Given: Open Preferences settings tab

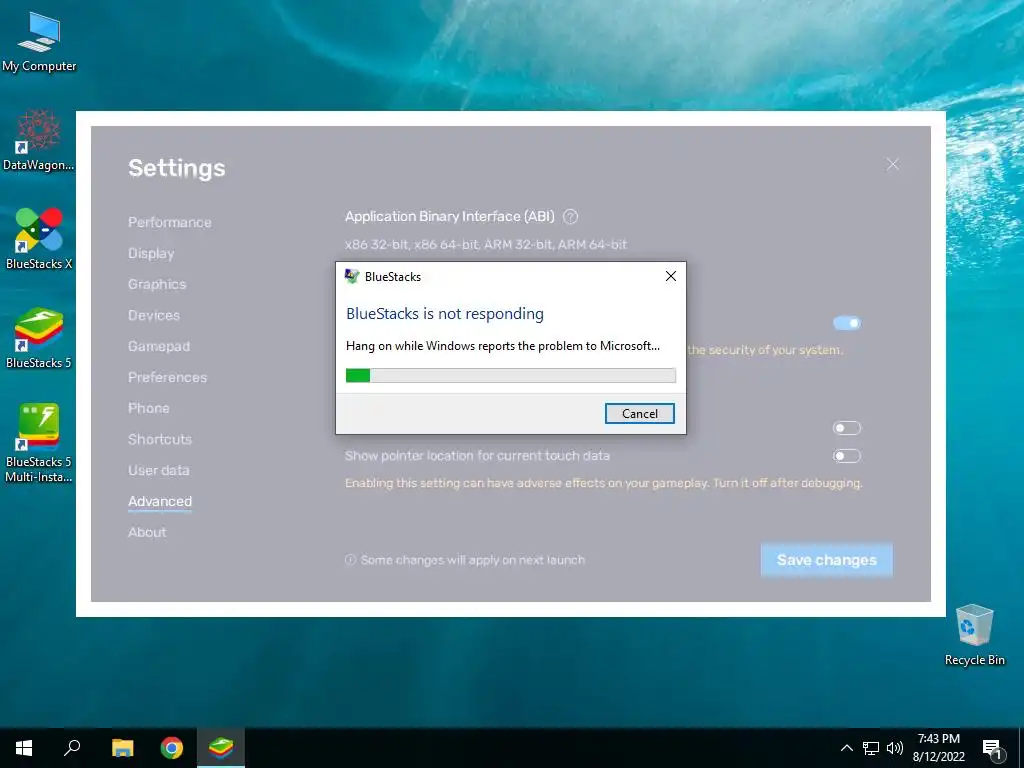Looking at the screenshot, I should [x=167, y=377].
